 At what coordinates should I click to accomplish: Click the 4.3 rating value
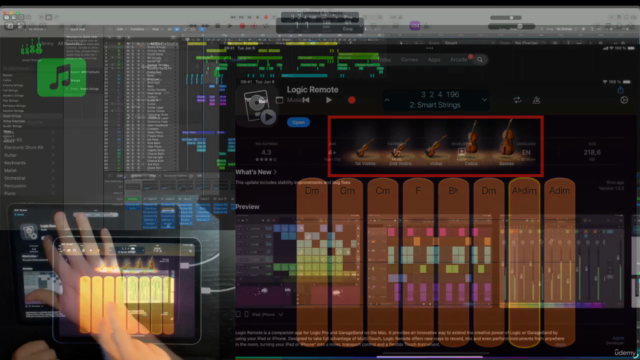pos(266,153)
